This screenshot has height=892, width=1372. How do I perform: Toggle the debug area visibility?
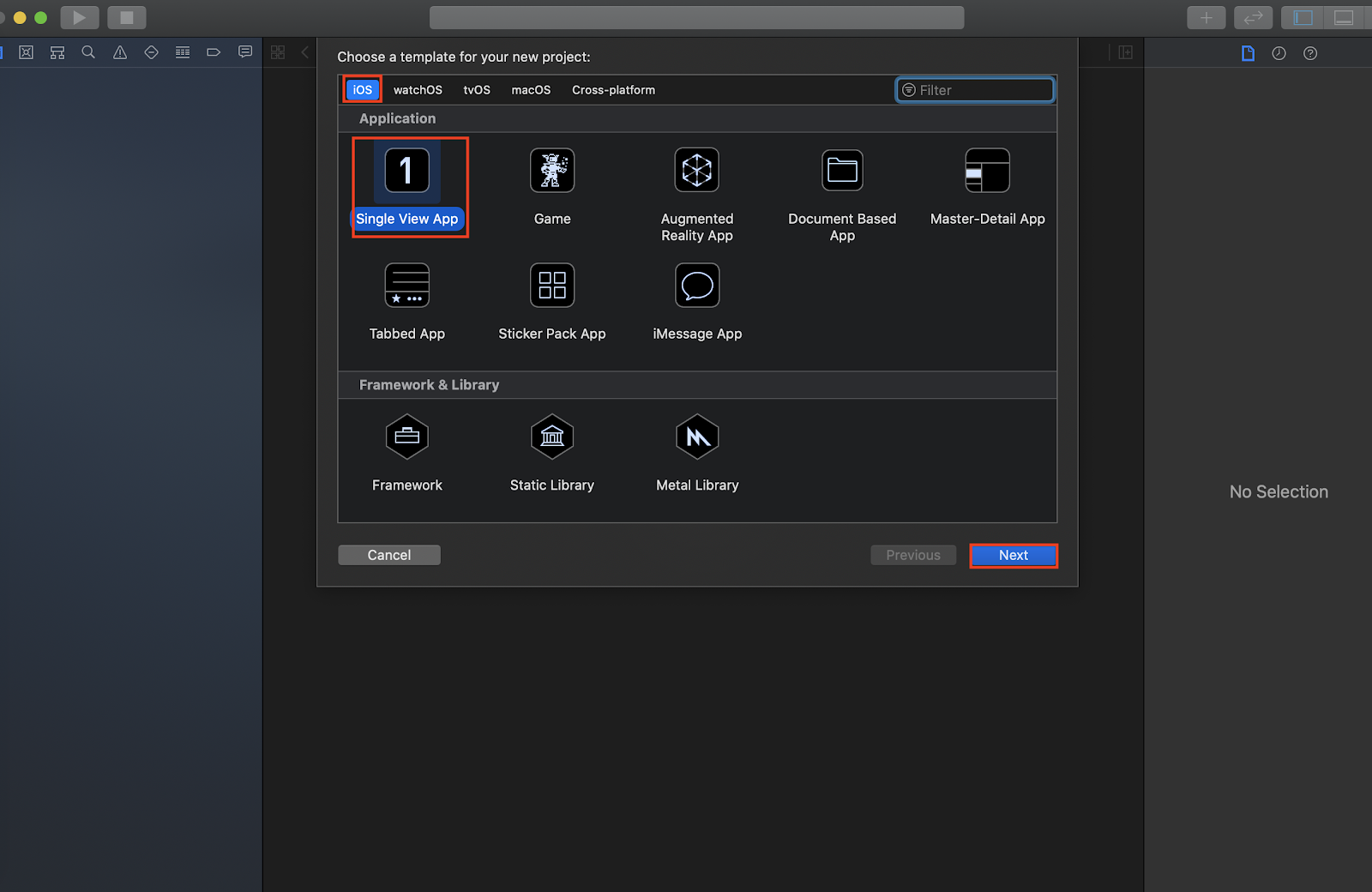pyautogui.click(x=1344, y=17)
